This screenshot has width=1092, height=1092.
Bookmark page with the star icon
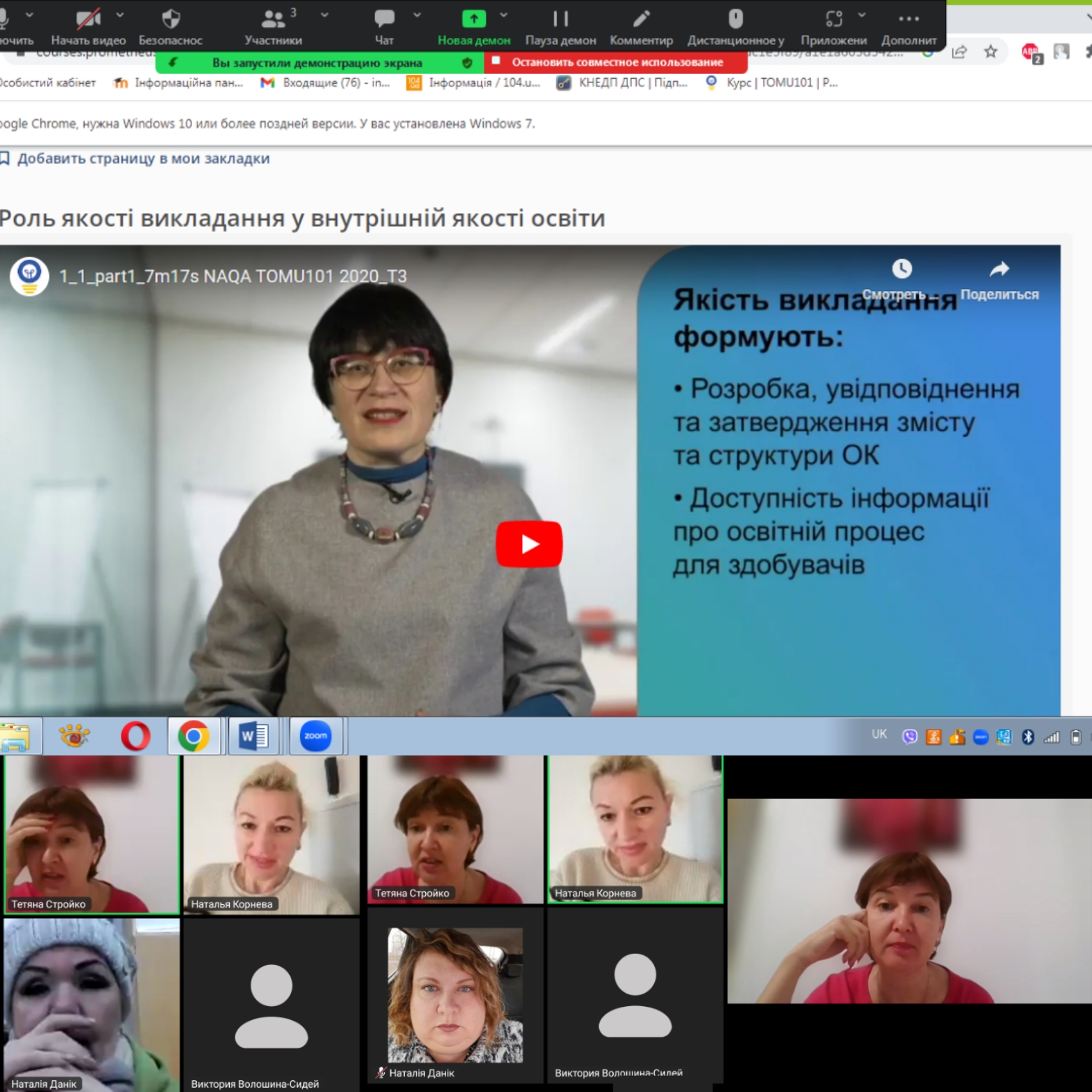[990, 52]
